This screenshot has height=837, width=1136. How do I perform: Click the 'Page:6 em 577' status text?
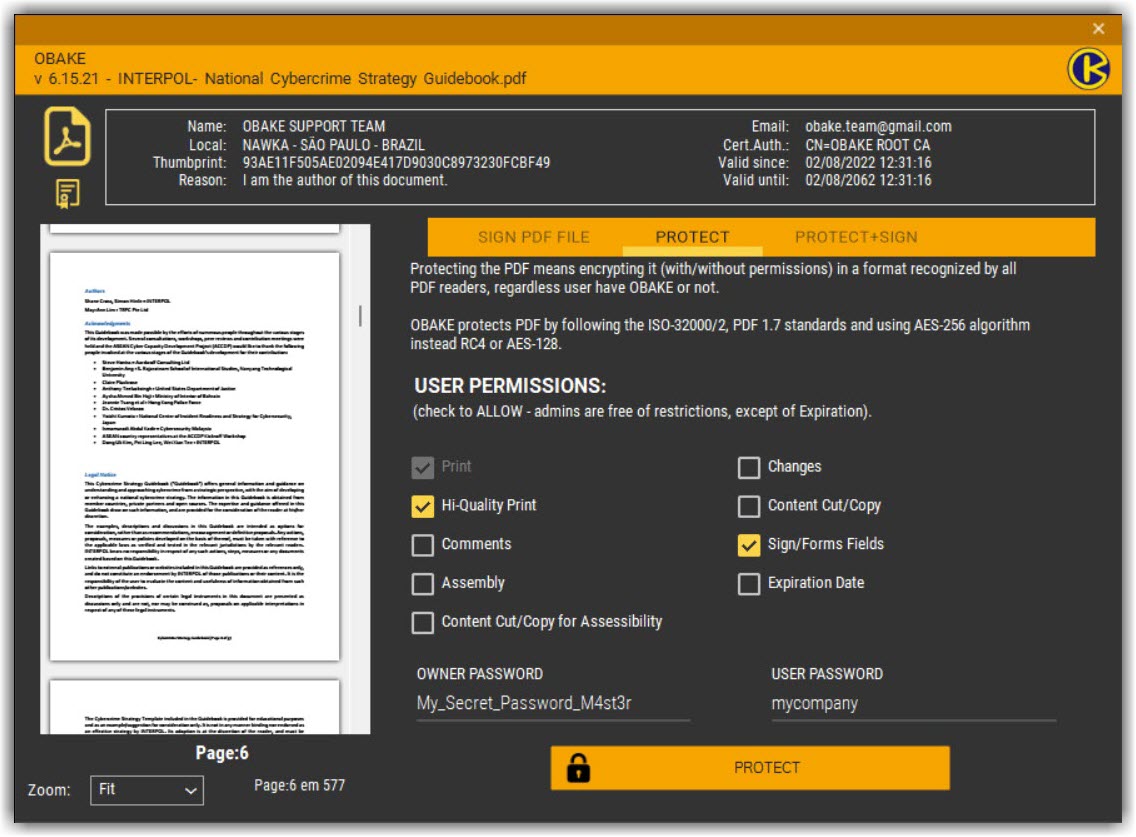tap(299, 786)
